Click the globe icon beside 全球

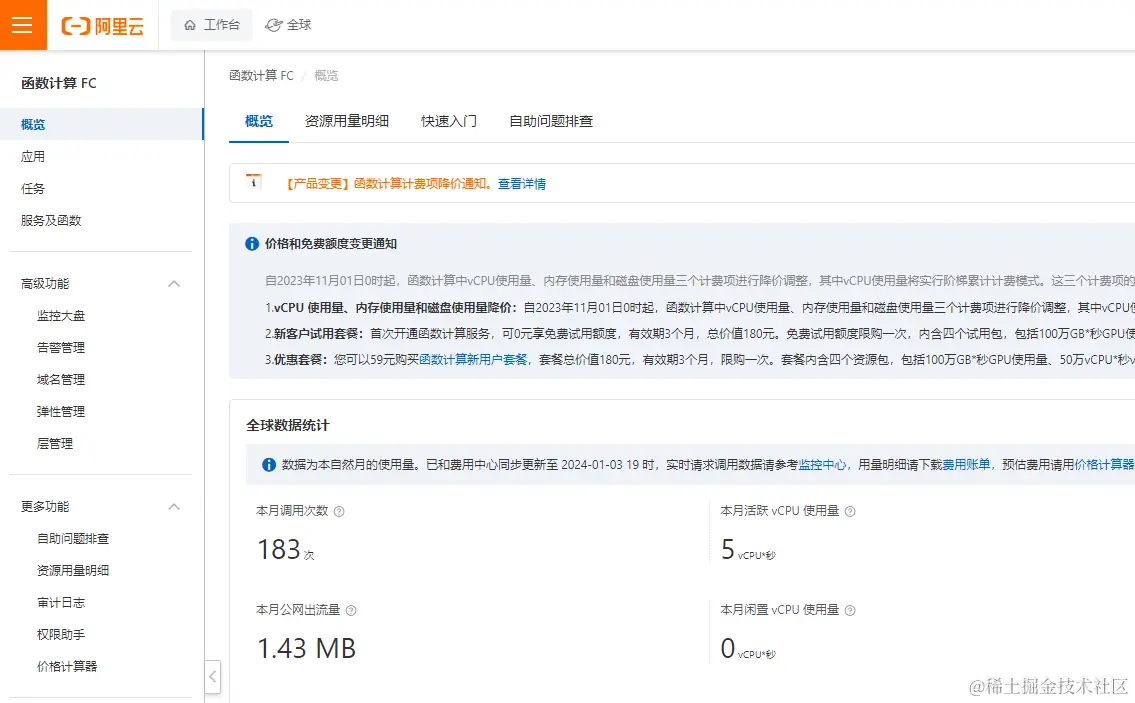274,25
